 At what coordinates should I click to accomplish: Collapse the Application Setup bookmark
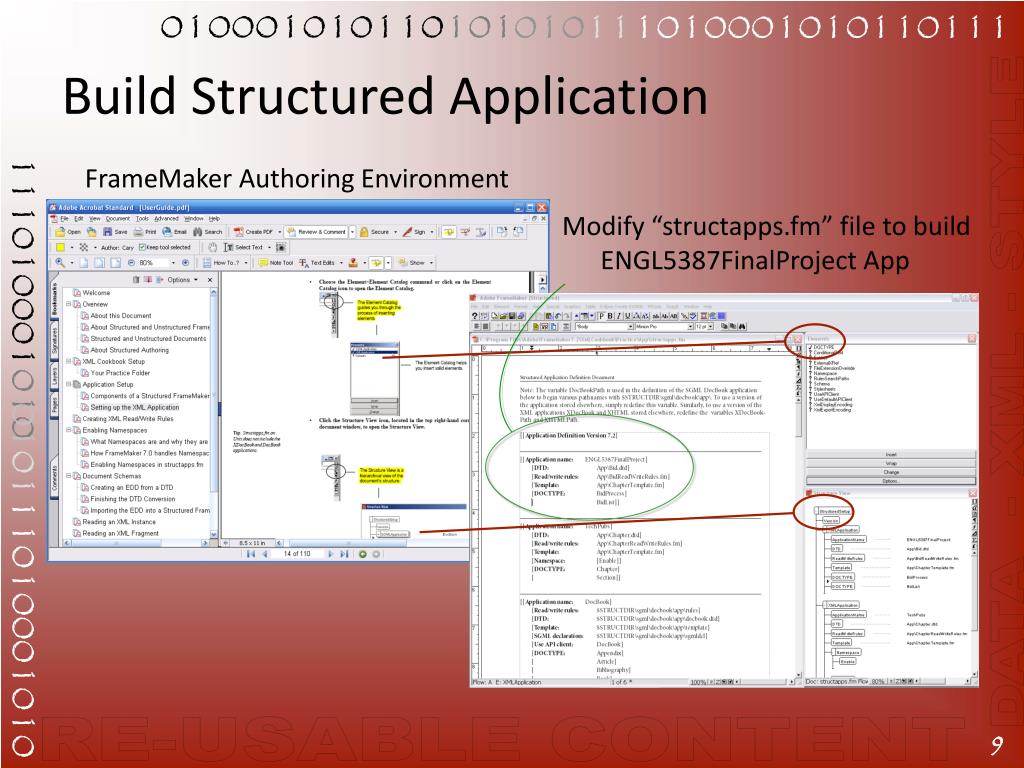69,384
